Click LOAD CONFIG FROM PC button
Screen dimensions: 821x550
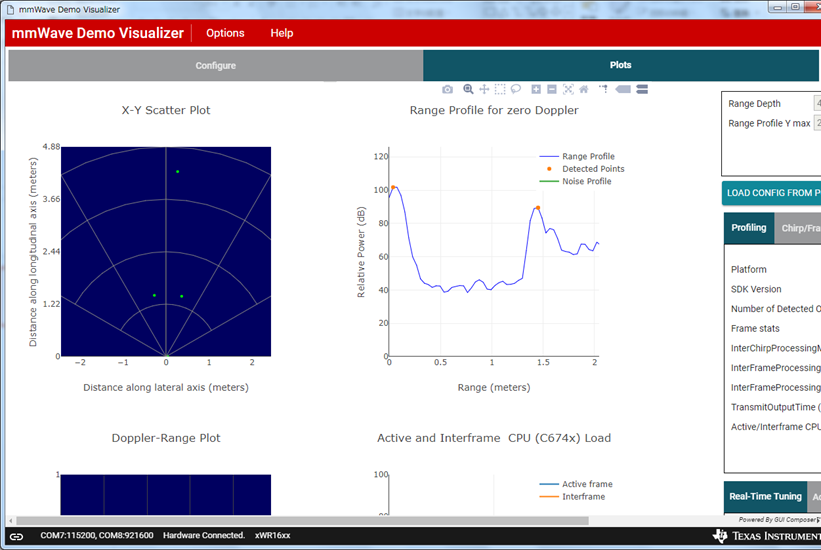coord(771,193)
